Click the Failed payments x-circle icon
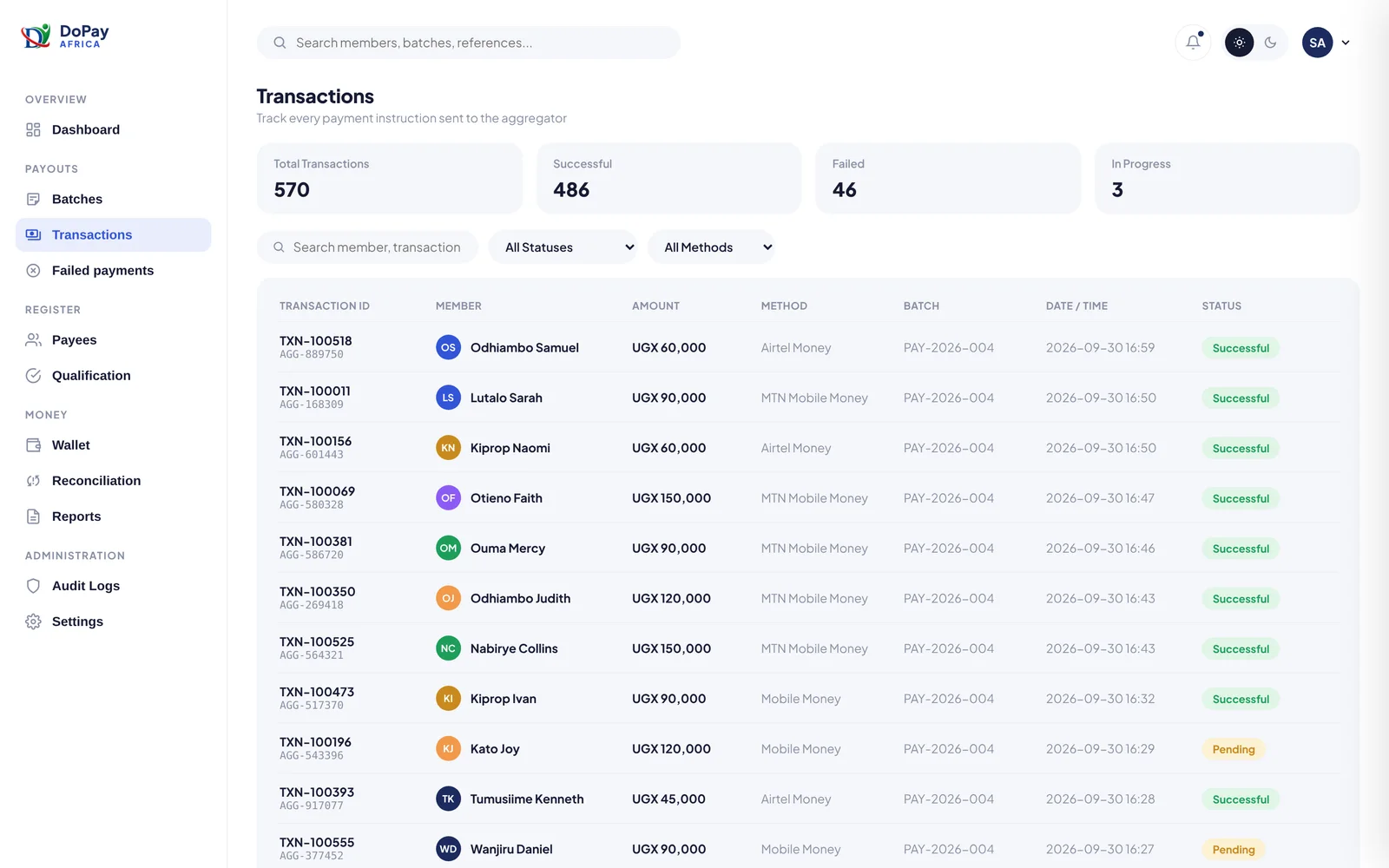 (x=33, y=270)
